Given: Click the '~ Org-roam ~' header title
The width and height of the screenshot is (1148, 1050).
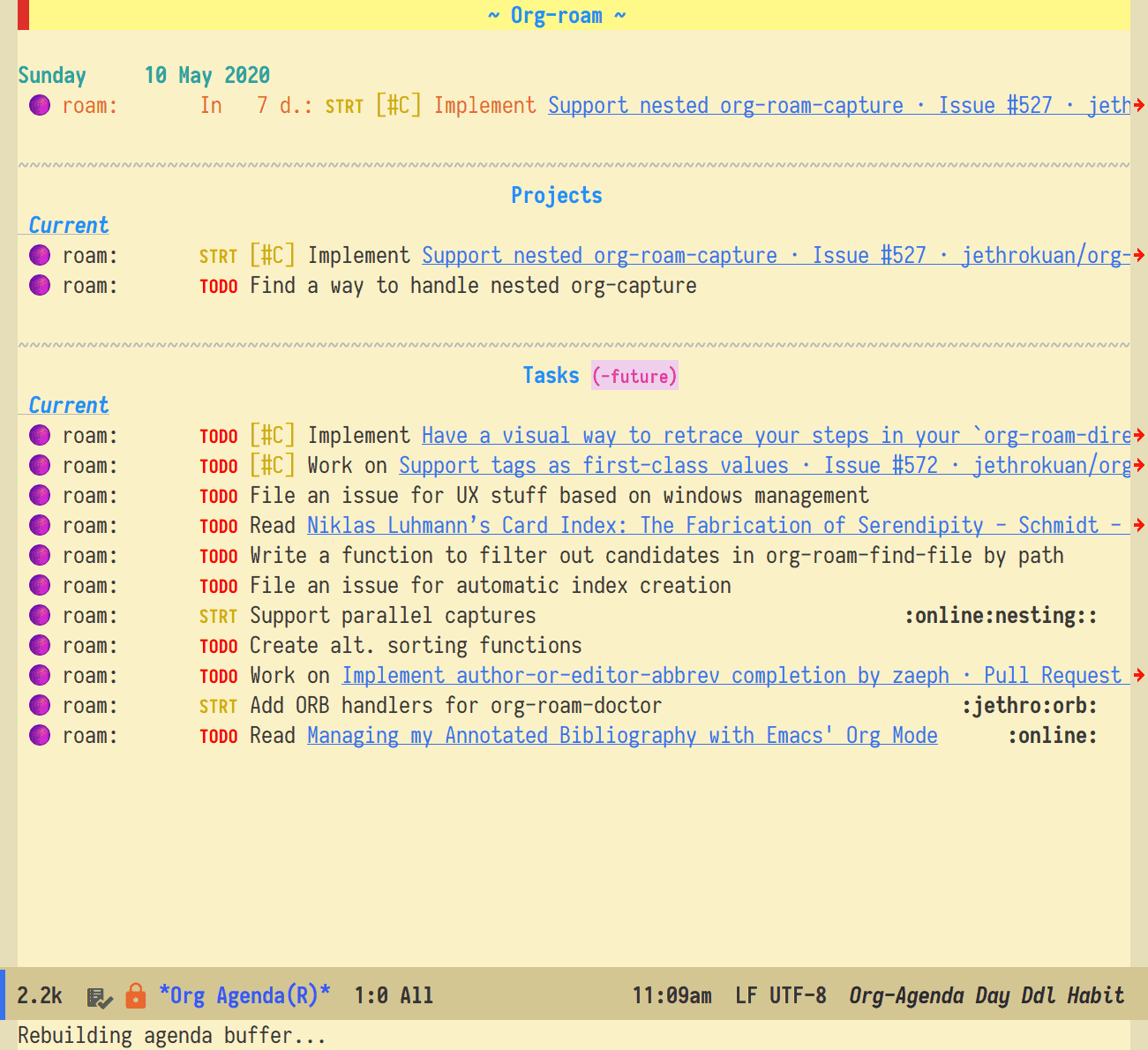Looking at the screenshot, I should pos(557,16).
